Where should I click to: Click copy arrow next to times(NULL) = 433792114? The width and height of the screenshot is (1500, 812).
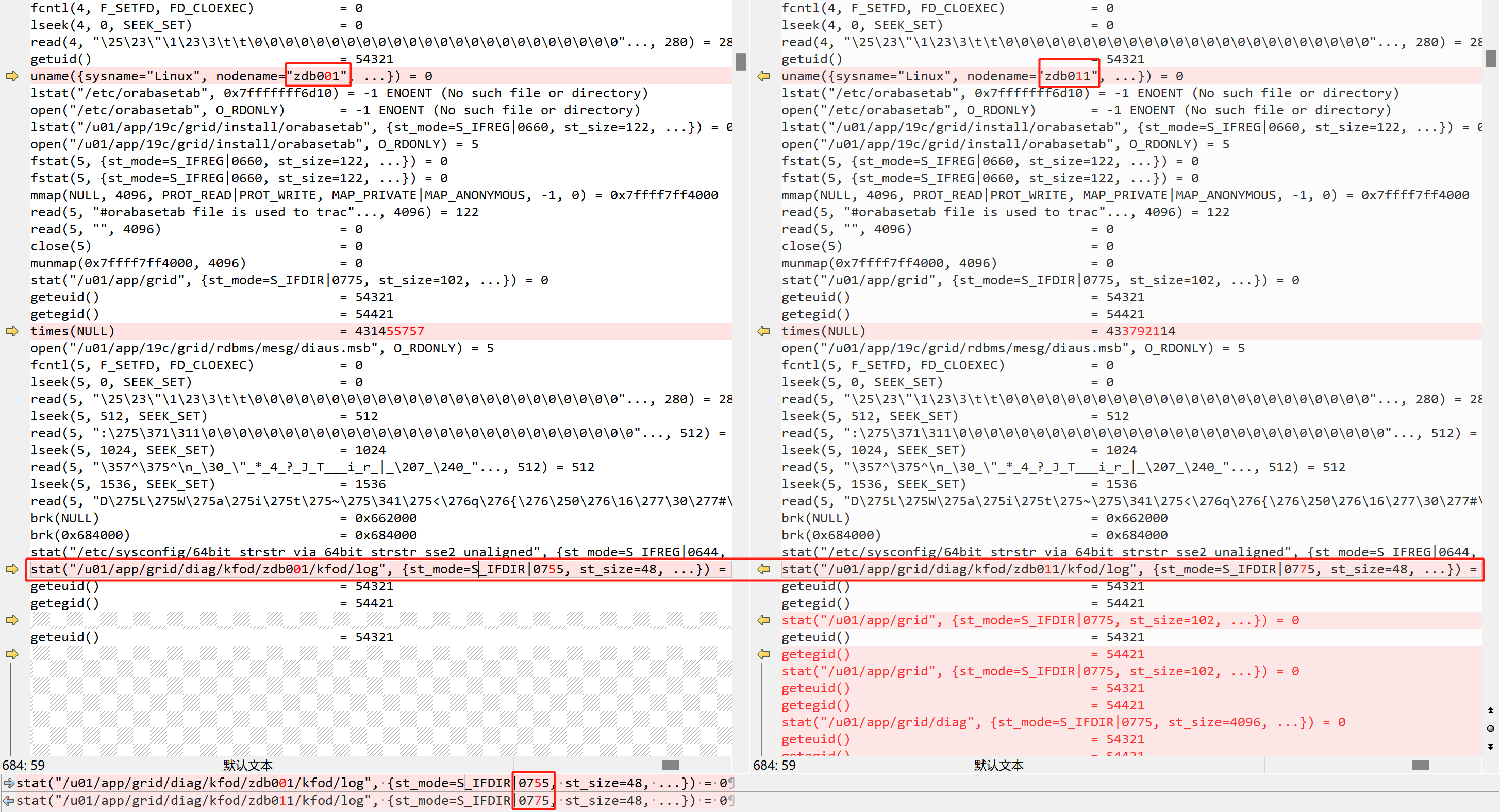click(763, 331)
